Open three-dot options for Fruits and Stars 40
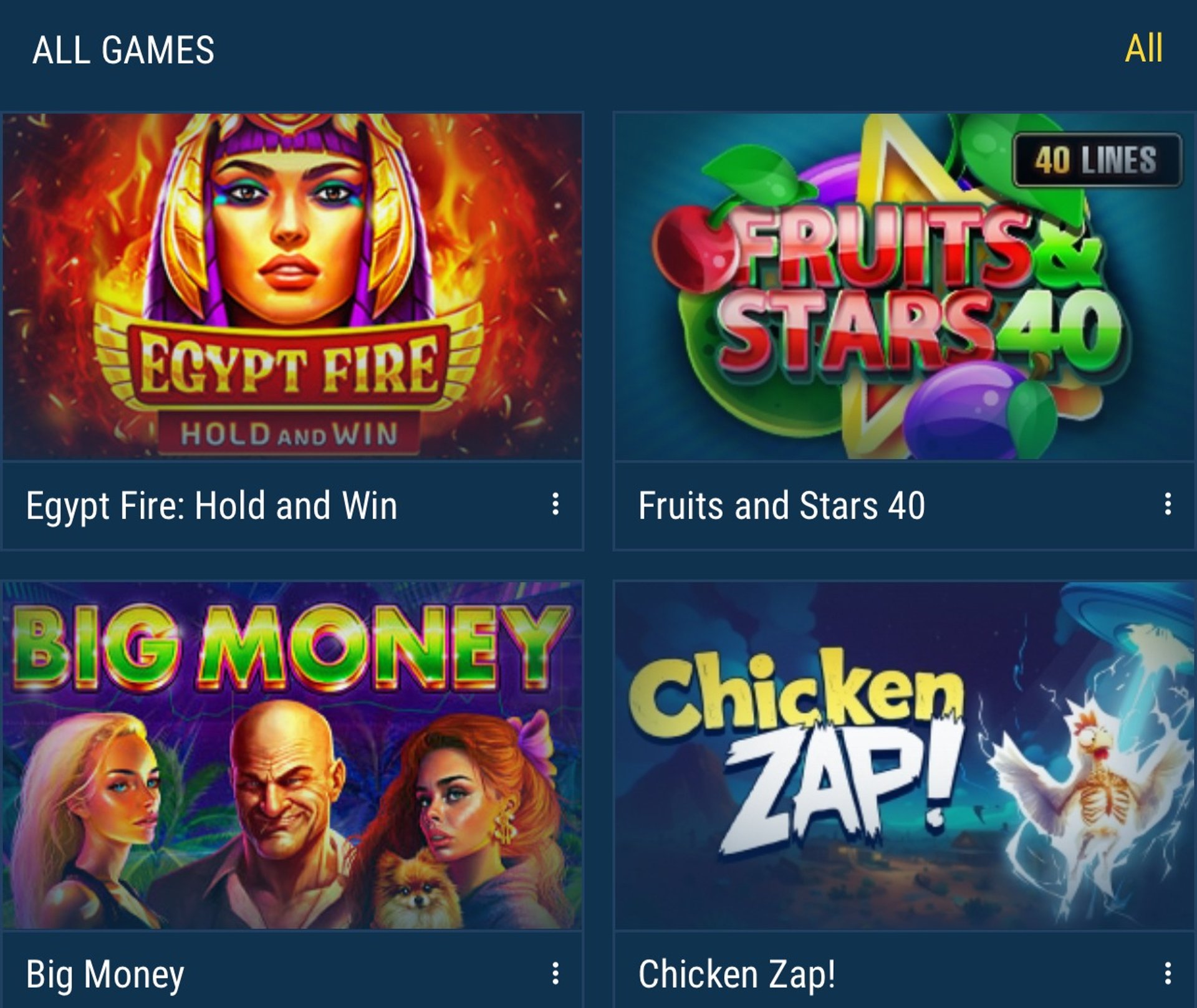The width and height of the screenshot is (1197, 1008). 1168,504
